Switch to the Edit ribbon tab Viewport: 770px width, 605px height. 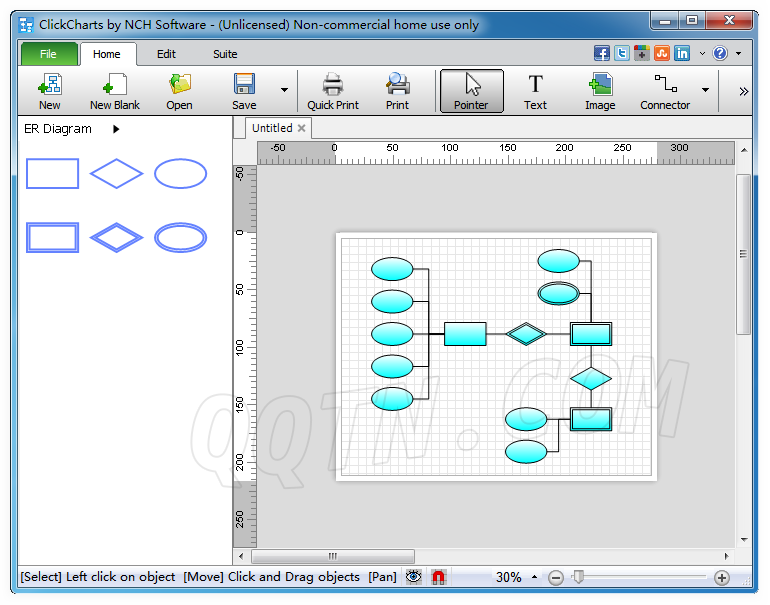pos(166,54)
